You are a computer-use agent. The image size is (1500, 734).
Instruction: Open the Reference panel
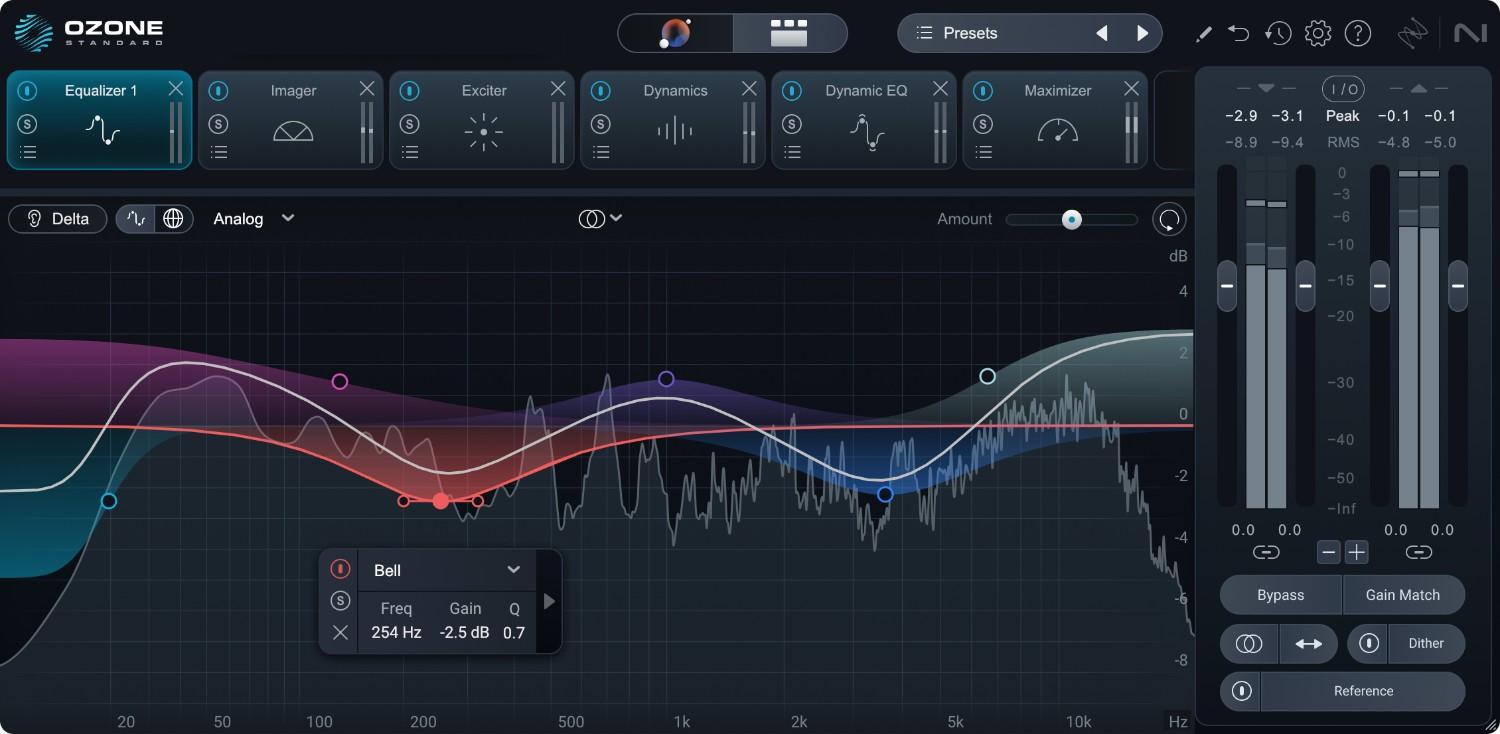(x=1363, y=691)
